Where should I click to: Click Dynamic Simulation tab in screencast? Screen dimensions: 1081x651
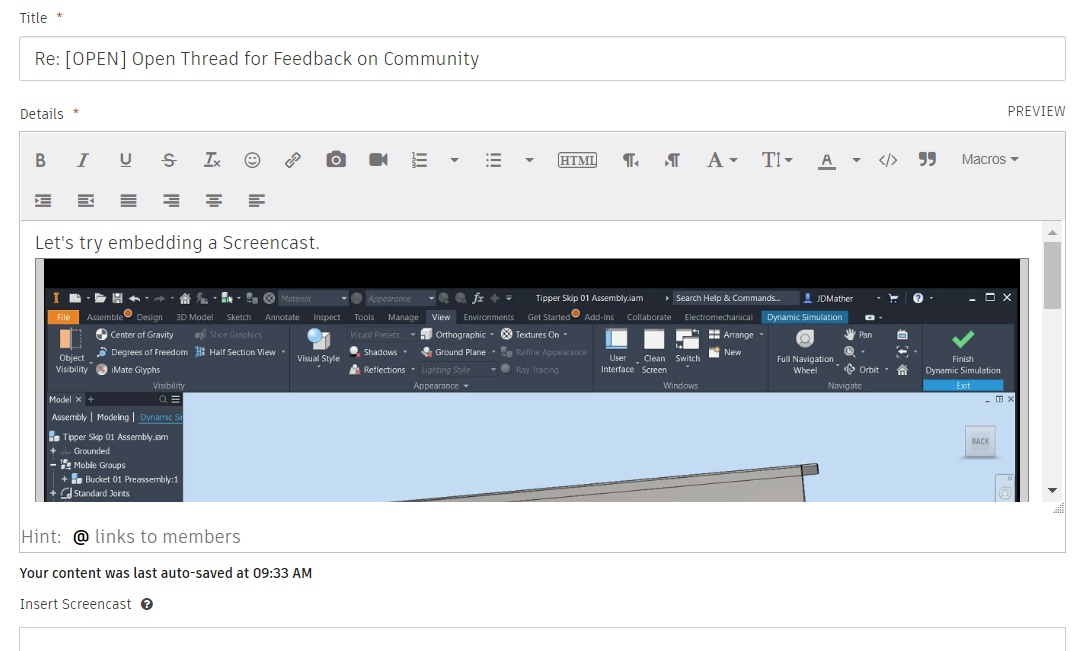(x=805, y=317)
